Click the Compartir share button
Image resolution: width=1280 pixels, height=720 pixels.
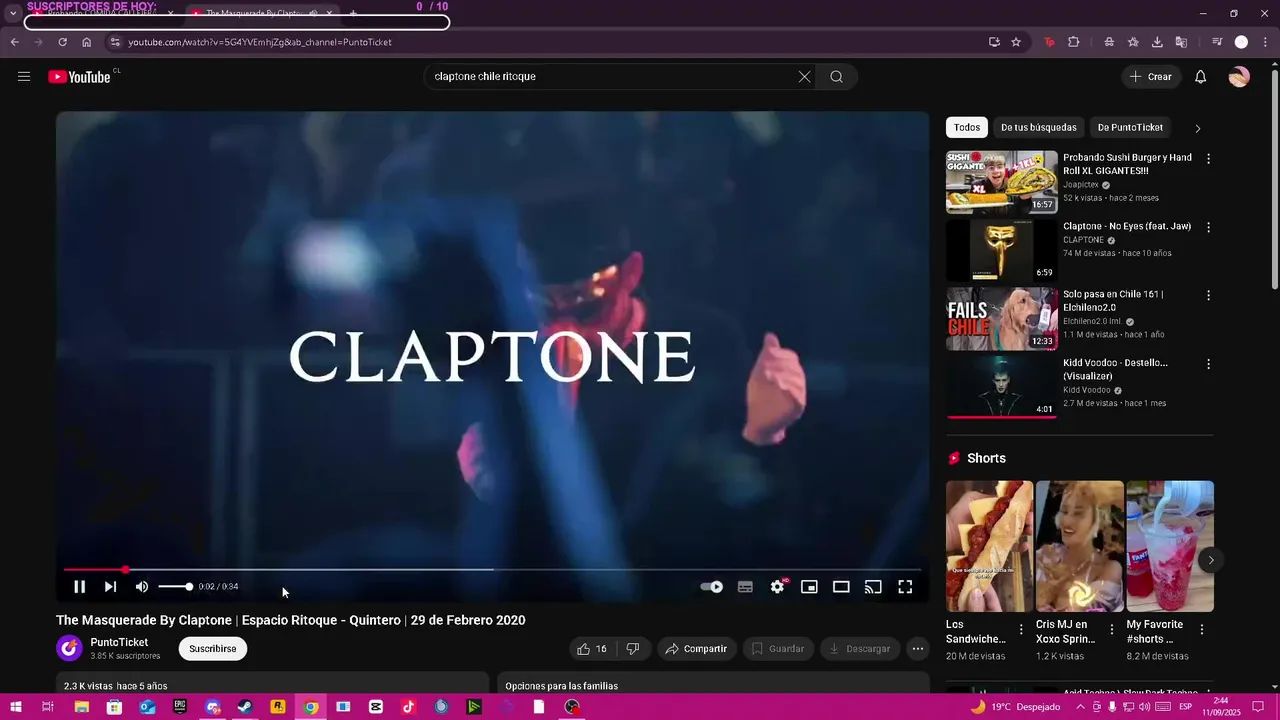pyautogui.click(x=696, y=649)
